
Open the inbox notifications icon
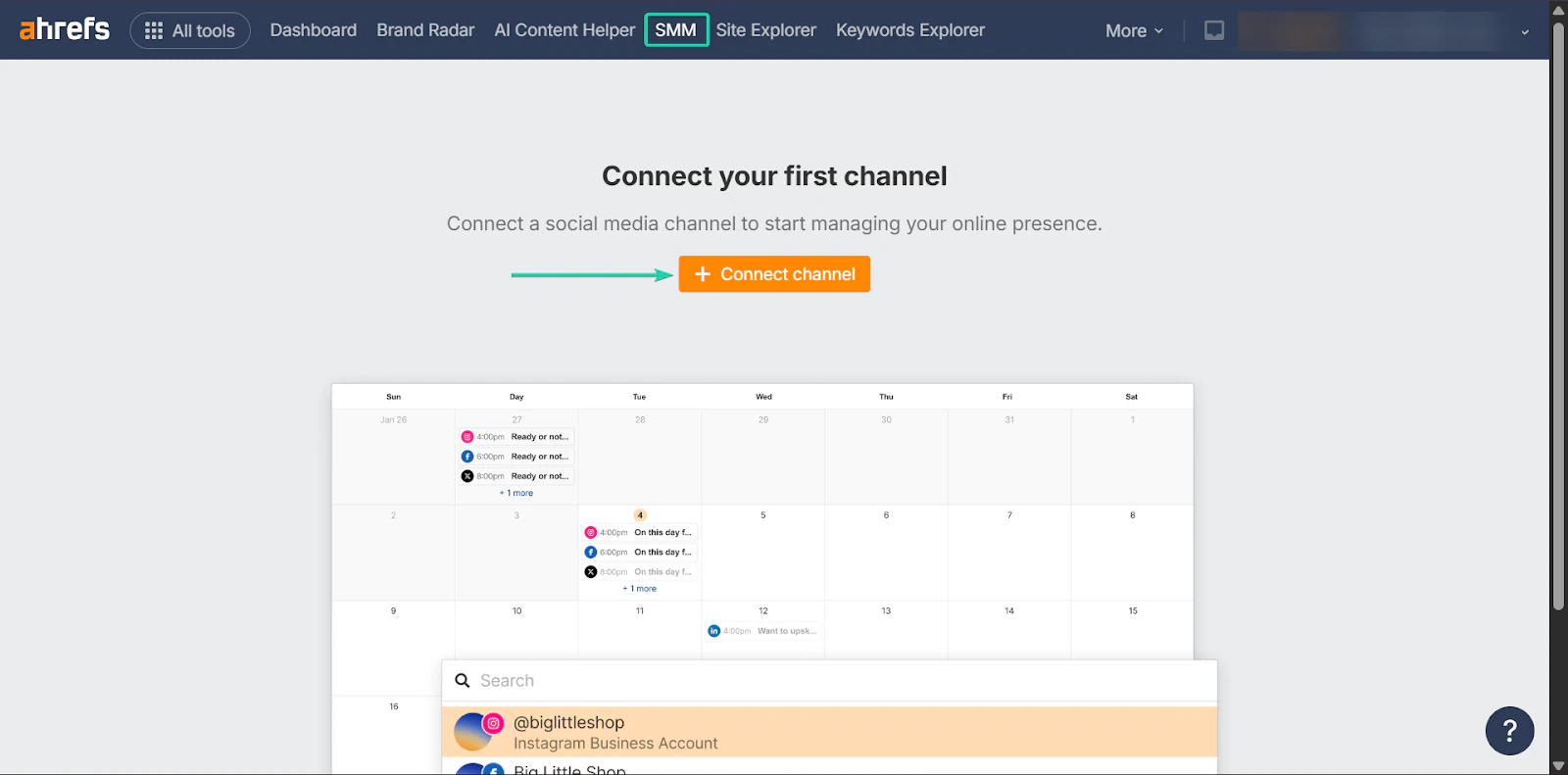click(1214, 30)
